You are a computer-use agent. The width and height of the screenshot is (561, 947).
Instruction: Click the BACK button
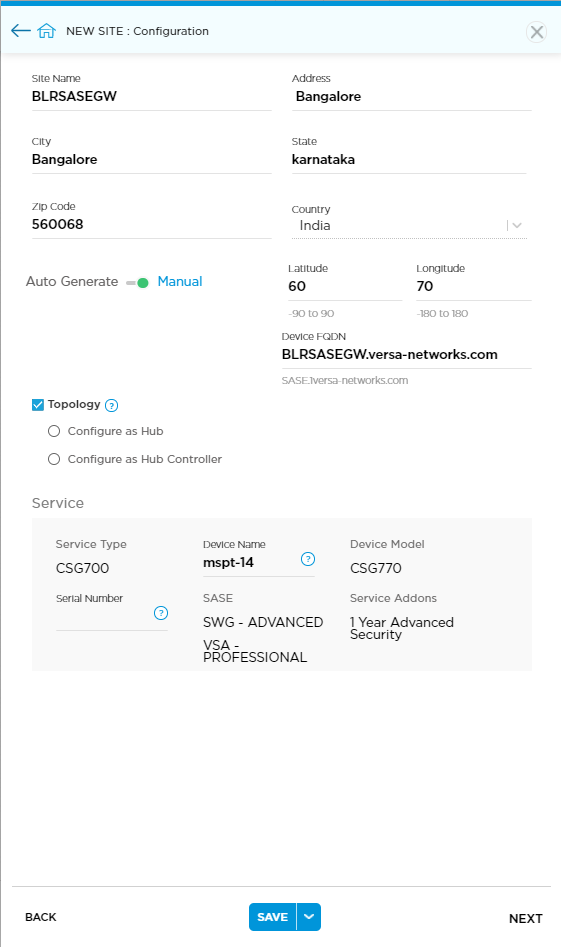tap(41, 917)
